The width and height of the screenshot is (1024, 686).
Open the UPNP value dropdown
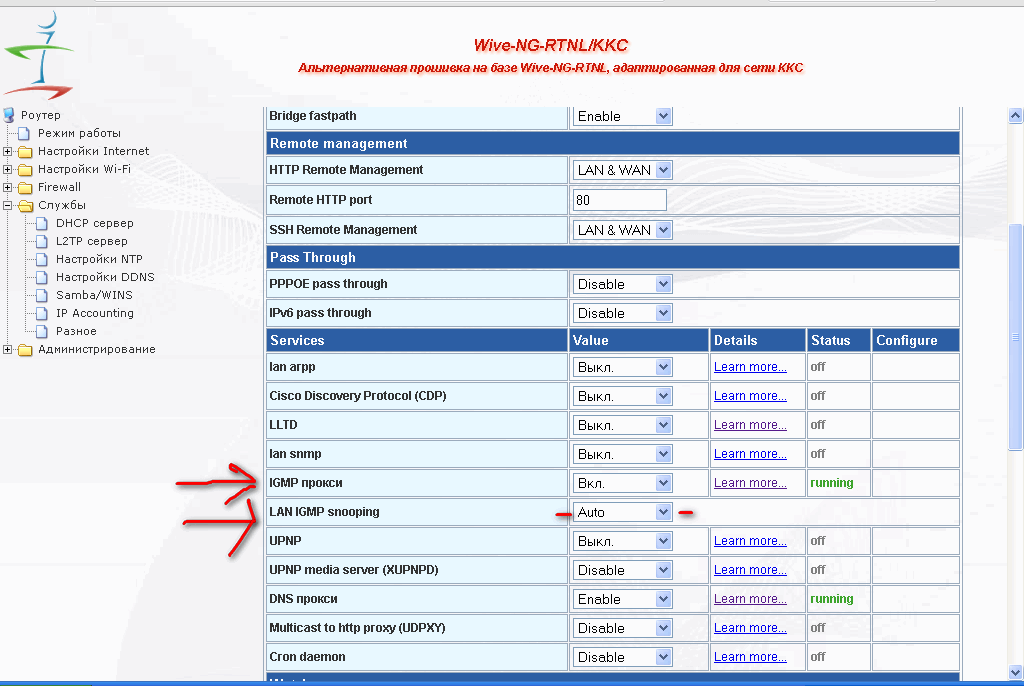click(622, 541)
